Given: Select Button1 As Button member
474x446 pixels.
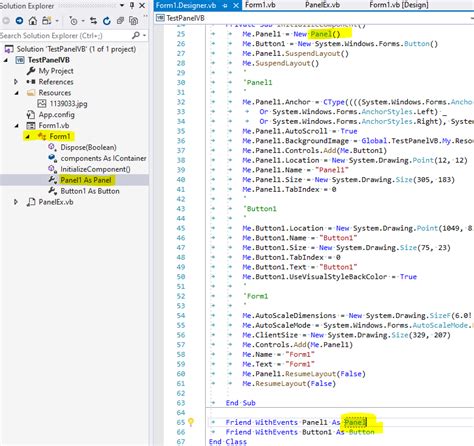Looking at the screenshot, I should [90, 191].
